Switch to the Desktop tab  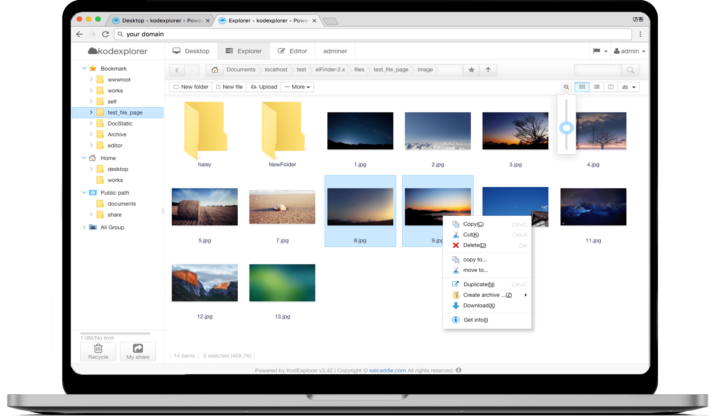[191, 51]
